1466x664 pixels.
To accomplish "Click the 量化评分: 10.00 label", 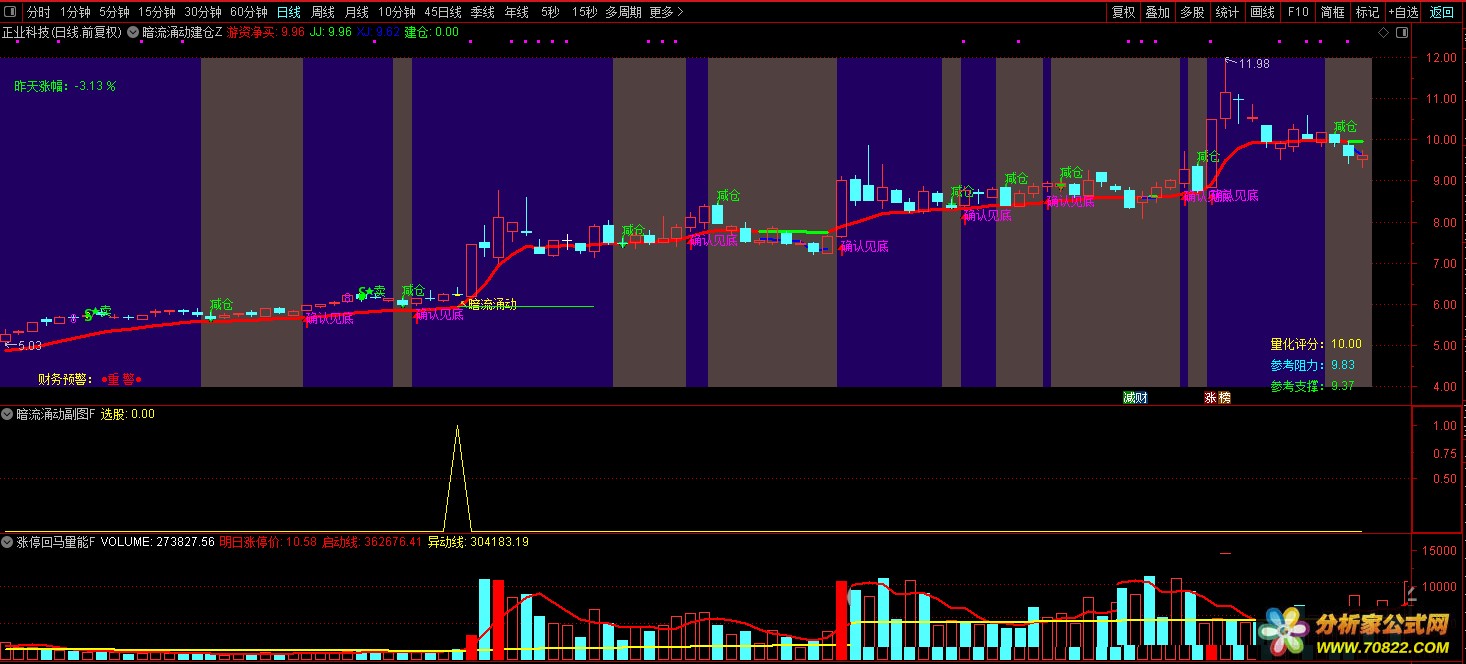I will (1316, 344).
